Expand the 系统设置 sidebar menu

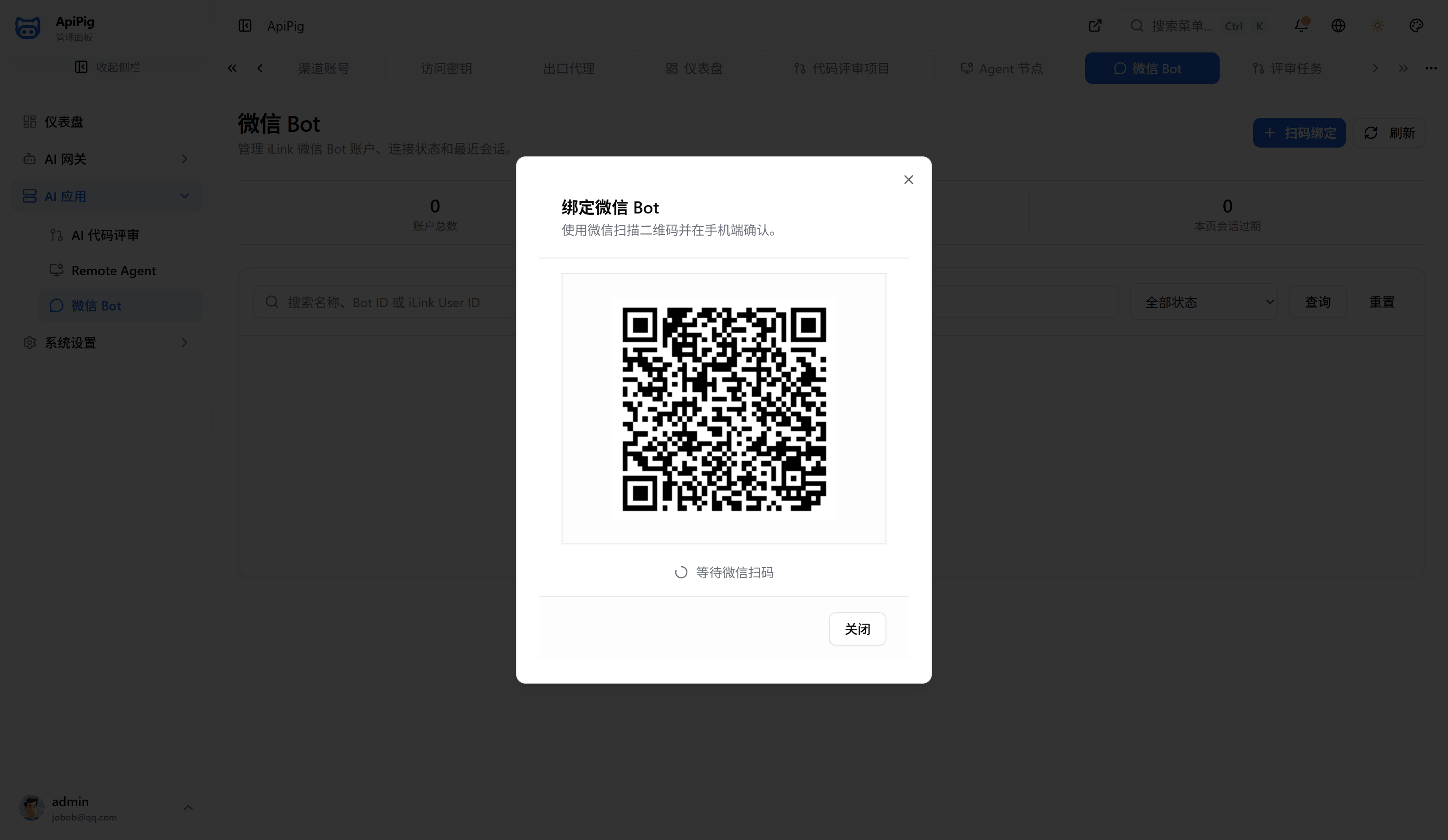pyautogui.click(x=107, y=342)
